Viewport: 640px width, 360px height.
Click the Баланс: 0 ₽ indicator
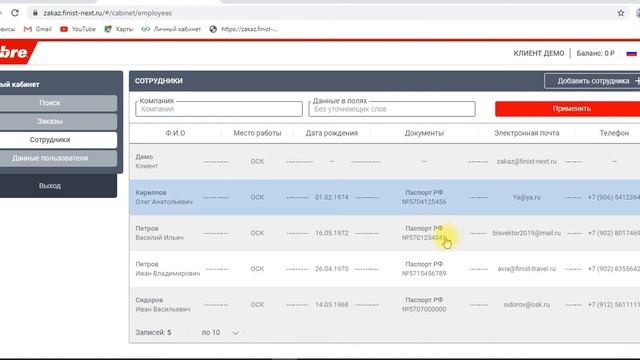(x=595, y=53)
